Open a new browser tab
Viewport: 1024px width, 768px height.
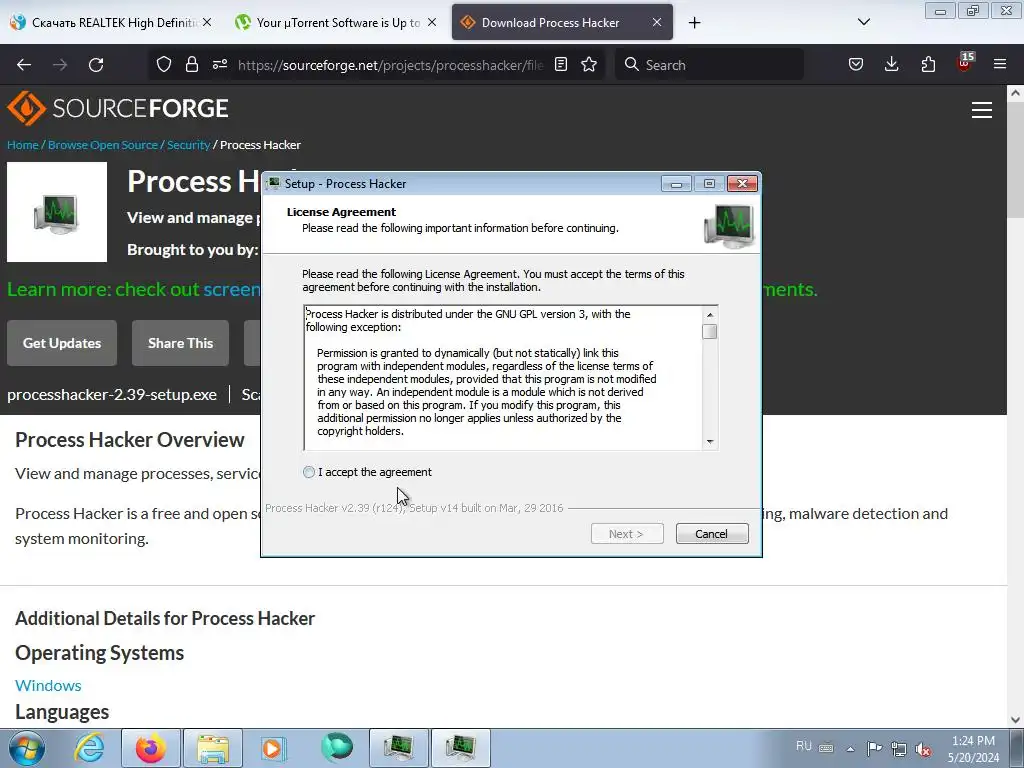694,23
